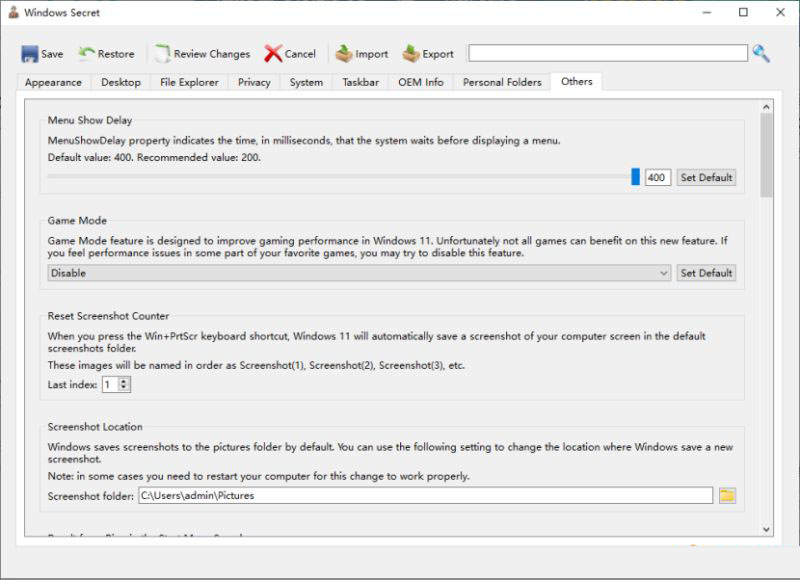The width and height of the screenshot is (800, 580).
Task: Click the Last index spinner box
Action: point(116,384)
